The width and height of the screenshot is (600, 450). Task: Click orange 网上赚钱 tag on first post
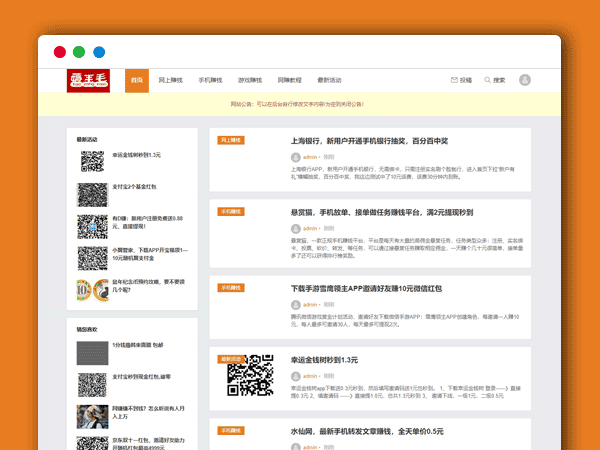(x=230, y=140)
